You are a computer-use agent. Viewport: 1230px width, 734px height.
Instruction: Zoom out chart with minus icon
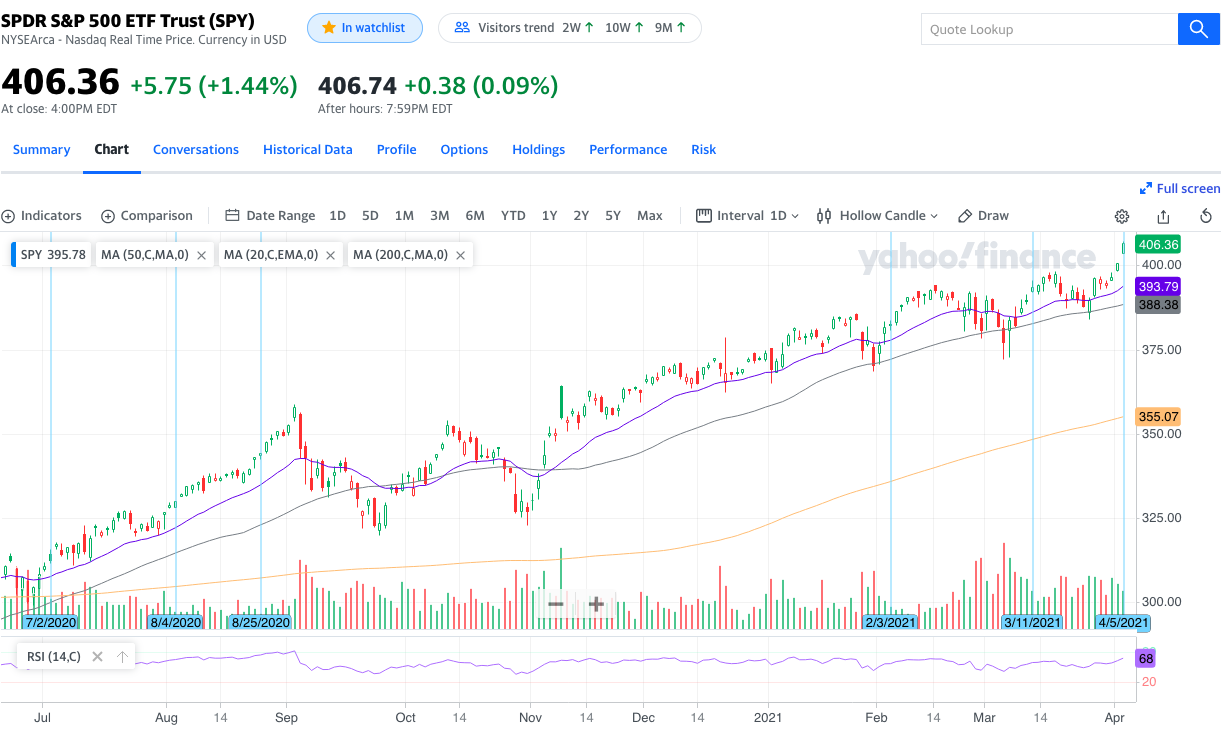556,604
